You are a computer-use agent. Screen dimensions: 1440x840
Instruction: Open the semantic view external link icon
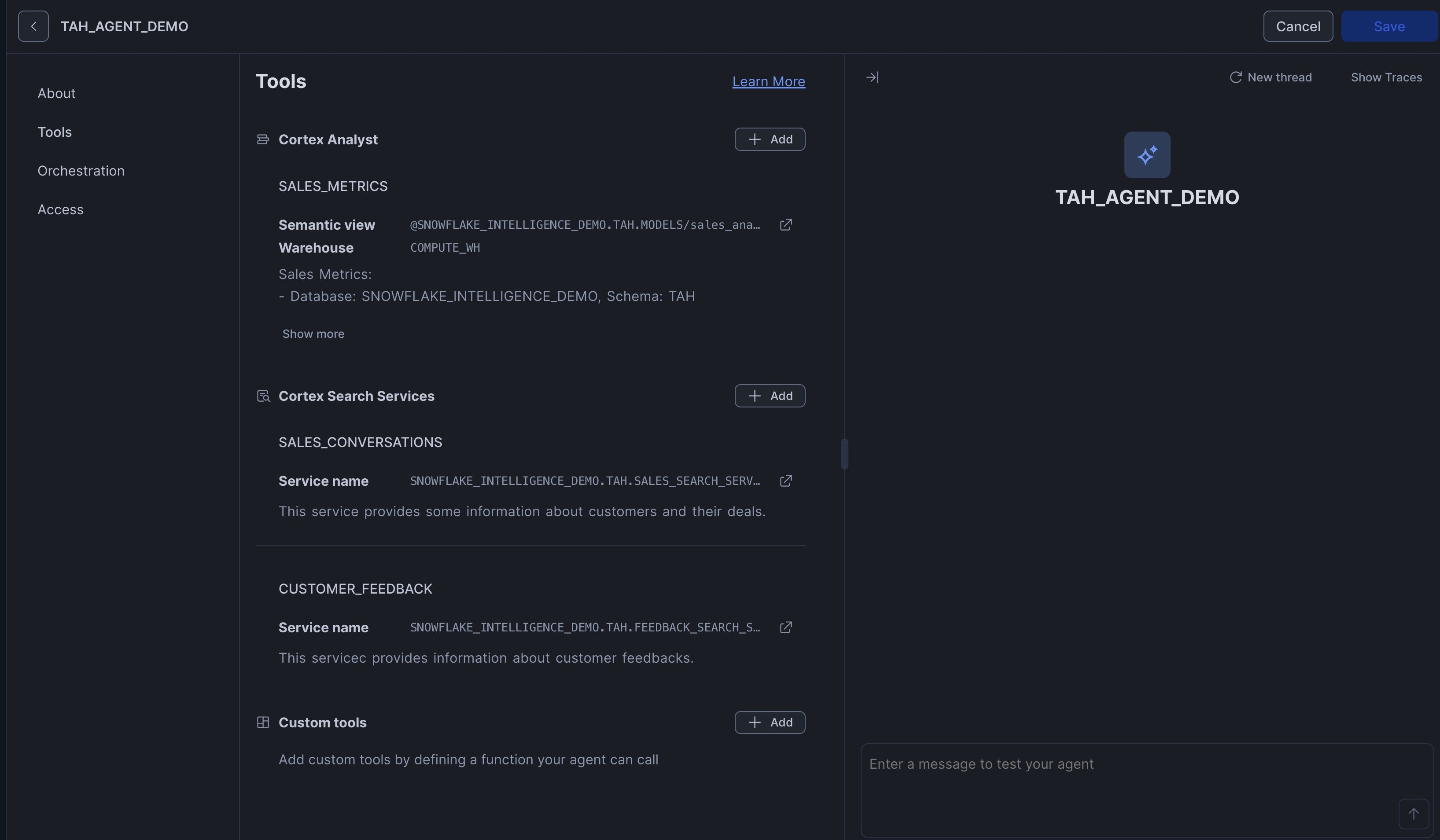[x=786, y=225]
